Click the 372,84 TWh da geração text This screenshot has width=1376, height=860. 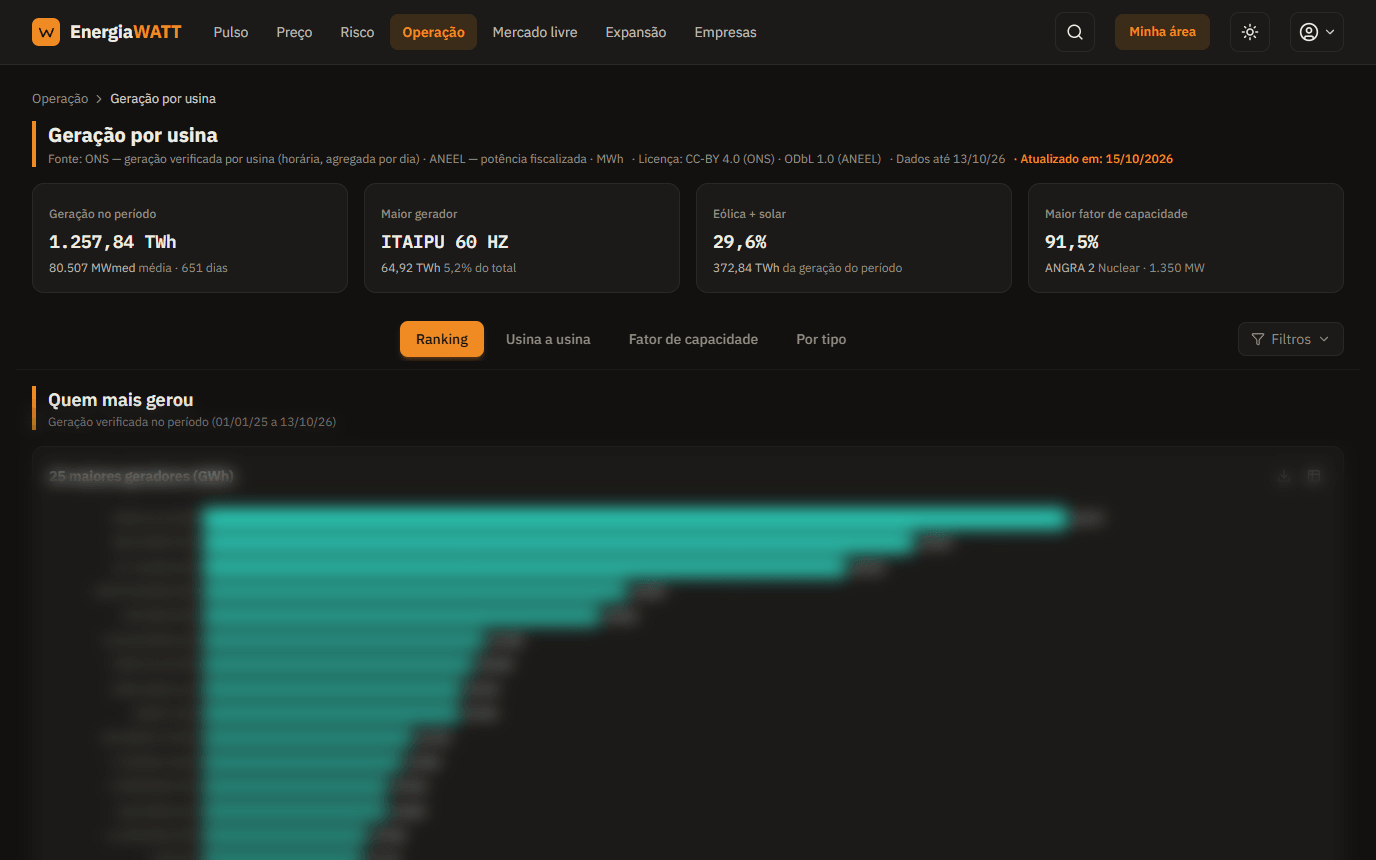tap(808, 268)
